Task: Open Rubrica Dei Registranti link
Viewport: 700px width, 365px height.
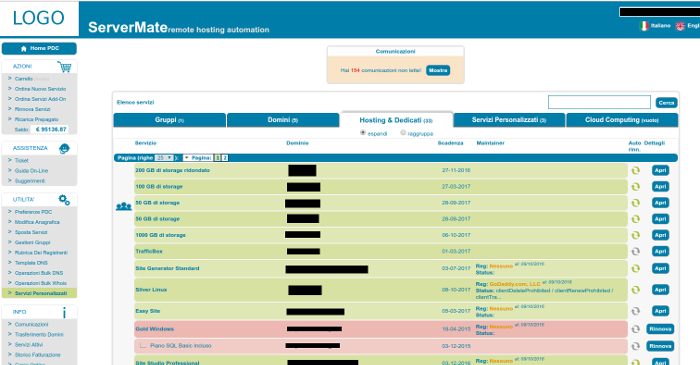Action: pyautogui.click(x=41, y=253)
